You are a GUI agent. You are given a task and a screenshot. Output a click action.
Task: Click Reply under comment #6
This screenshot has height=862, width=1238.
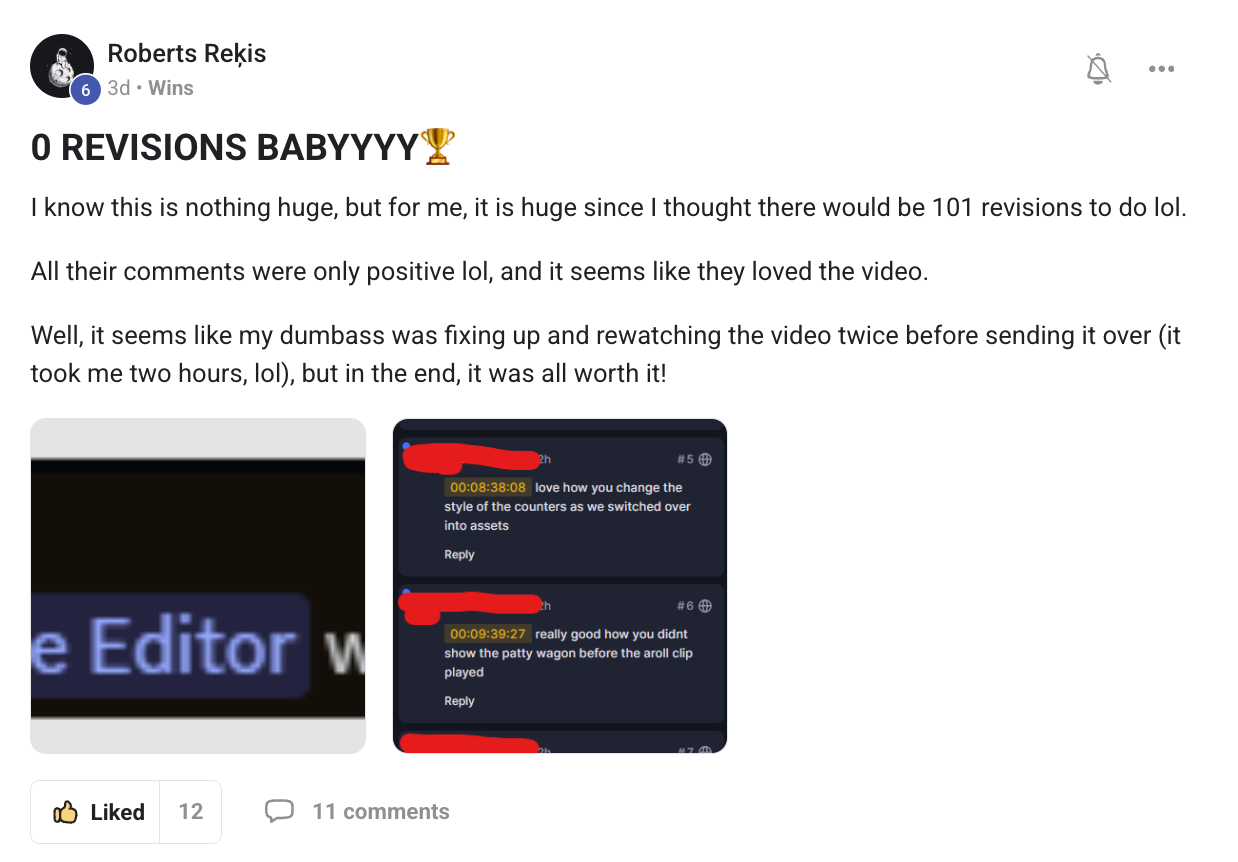(x=459, y=701)
